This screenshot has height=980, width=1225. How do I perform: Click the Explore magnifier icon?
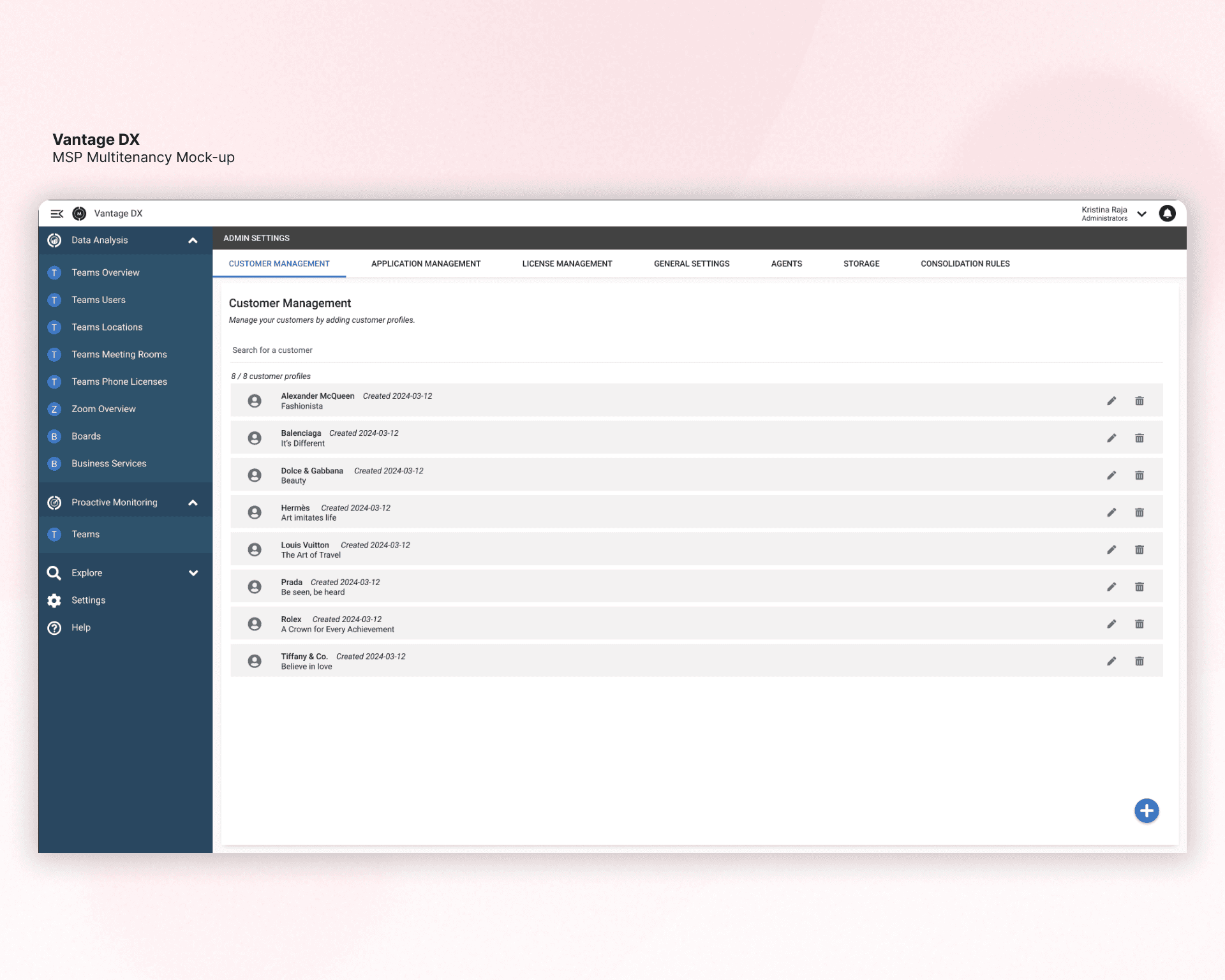point(54,573)
